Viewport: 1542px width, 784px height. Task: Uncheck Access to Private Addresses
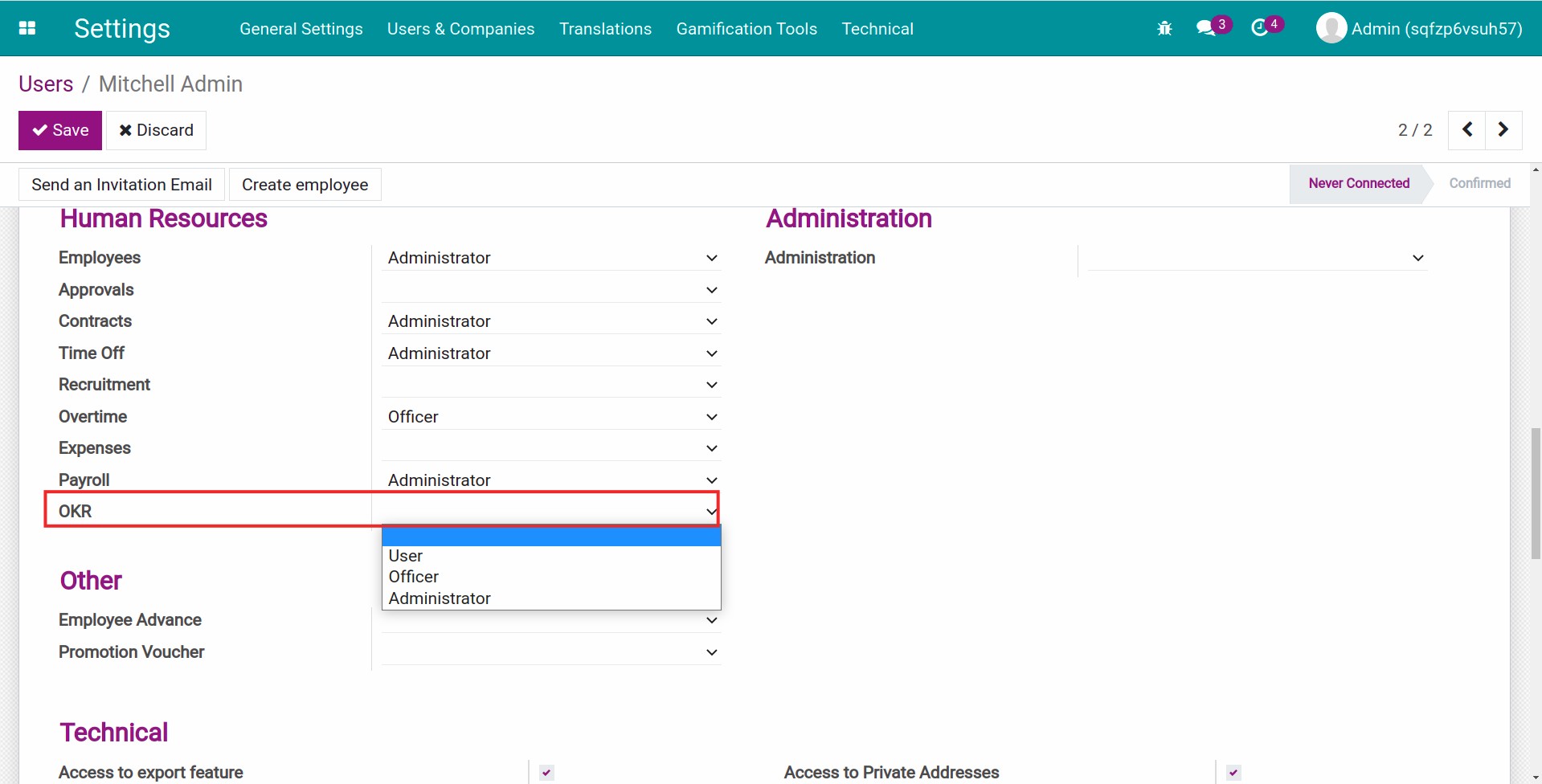pyautogui.click(x=1233, y=772)
